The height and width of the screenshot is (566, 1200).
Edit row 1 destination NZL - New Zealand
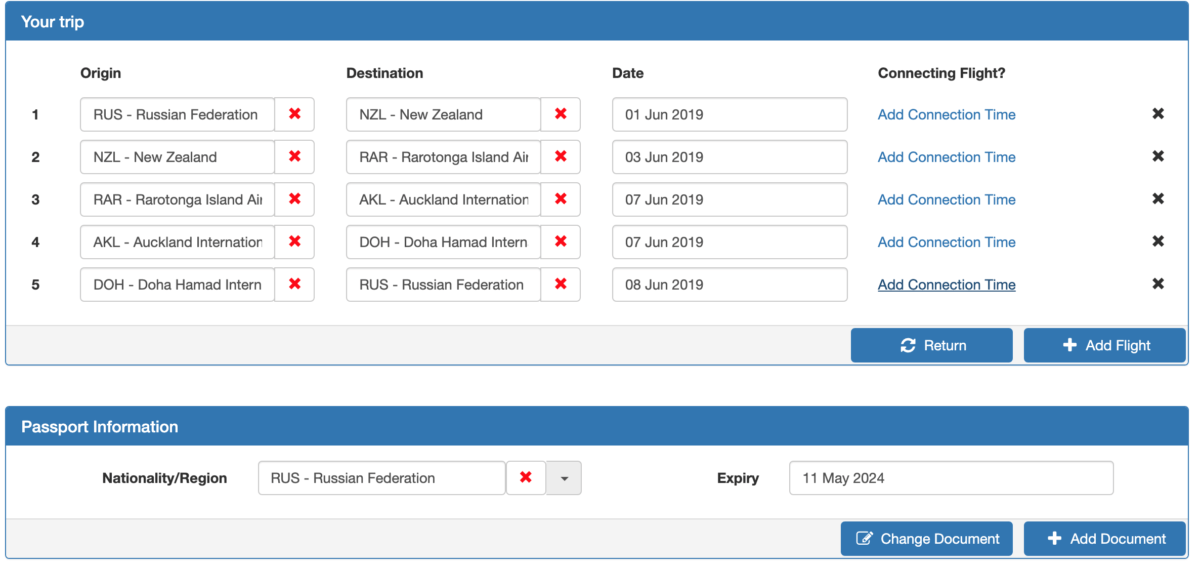click(x=443, y=114)
